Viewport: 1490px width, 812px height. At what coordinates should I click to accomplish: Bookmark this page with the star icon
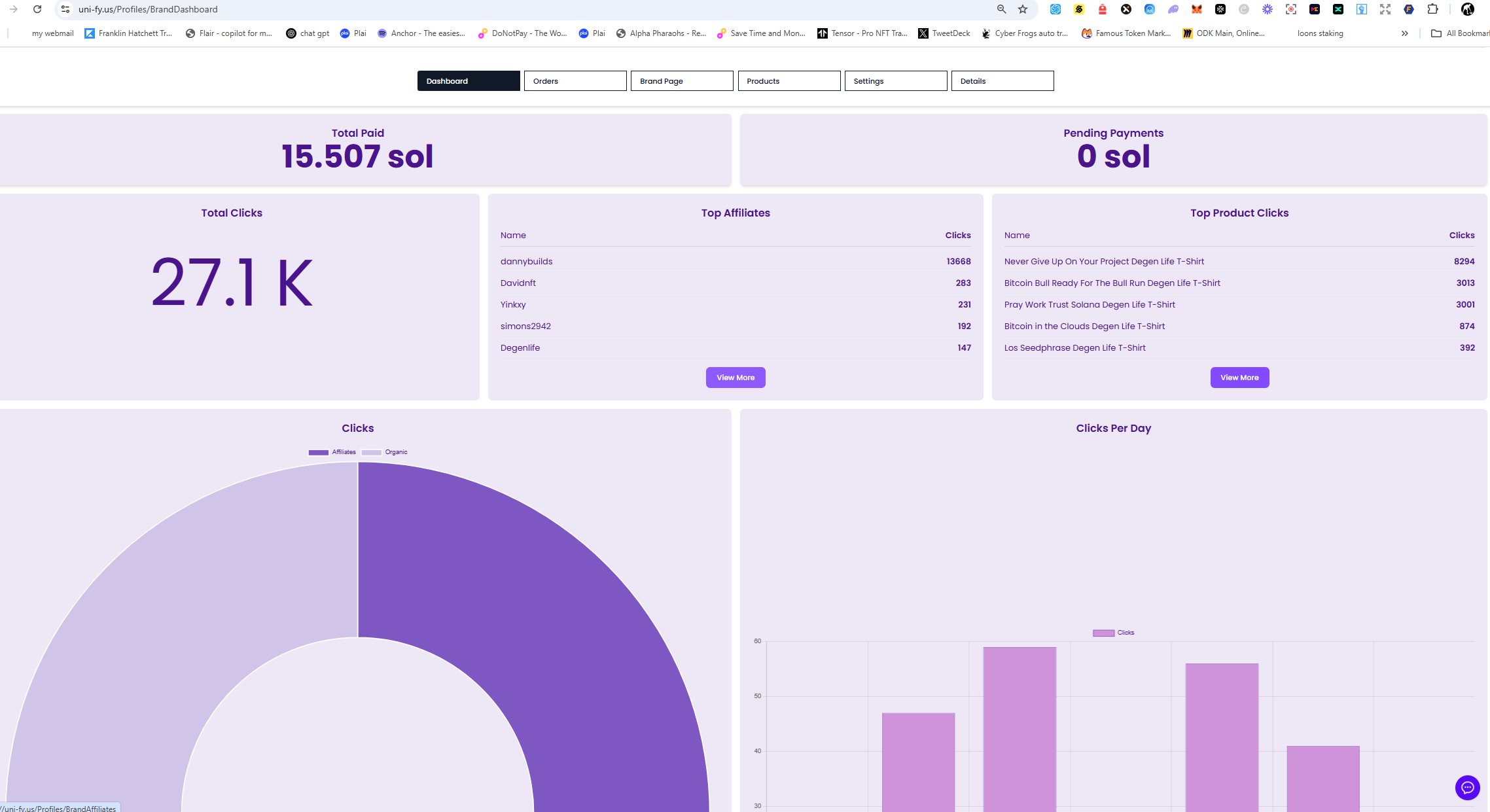(x=1023, y=9)
